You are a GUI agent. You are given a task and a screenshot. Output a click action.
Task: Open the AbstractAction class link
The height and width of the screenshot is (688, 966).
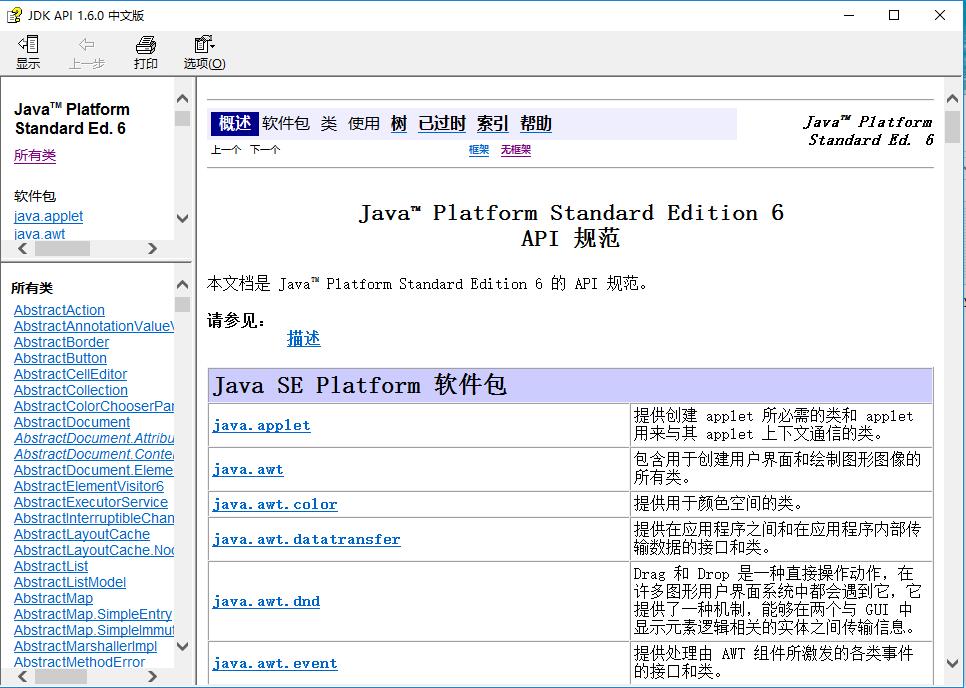[59, 310]
